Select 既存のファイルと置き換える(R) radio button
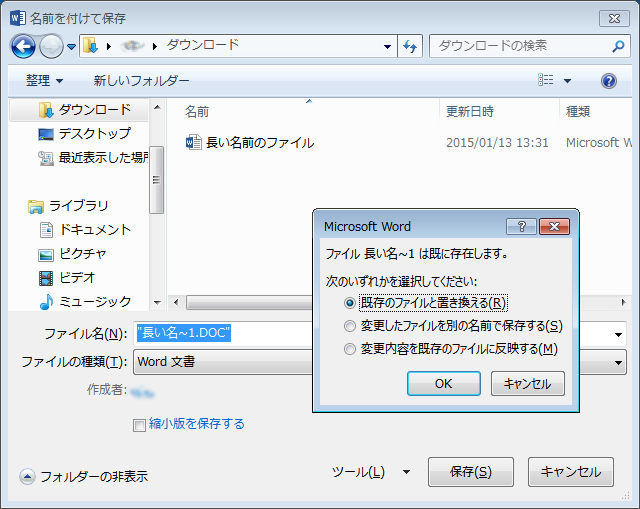Image resolution: width=640 pixels, height=509 pixels. (349, 303)
